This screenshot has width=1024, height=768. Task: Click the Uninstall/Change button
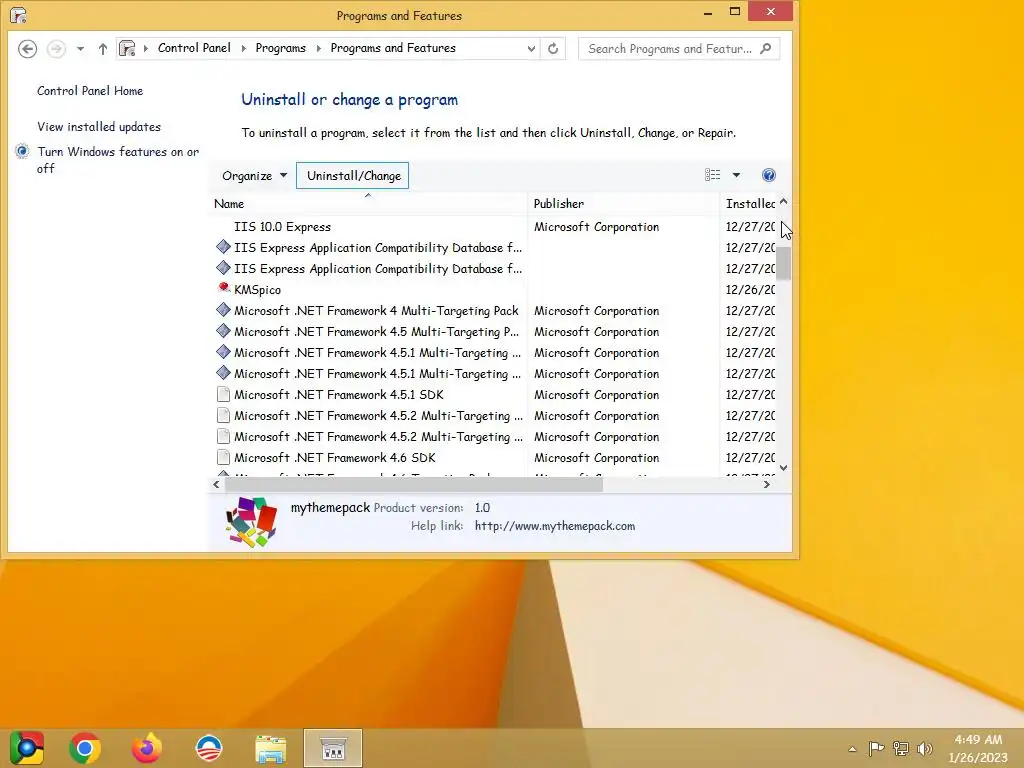pos(353,176)
